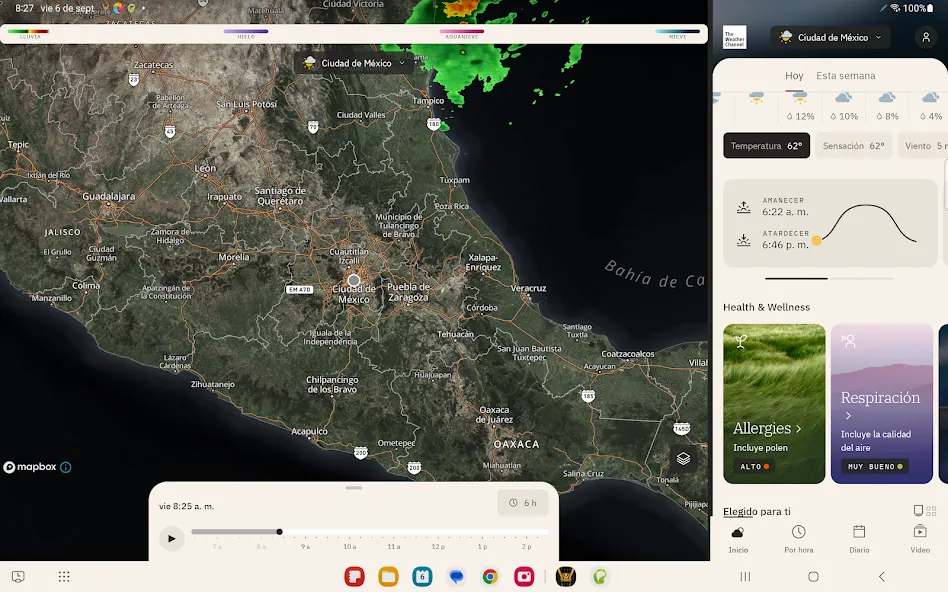Go to the Video tab

pyautogui.click(x=920, y=539)
